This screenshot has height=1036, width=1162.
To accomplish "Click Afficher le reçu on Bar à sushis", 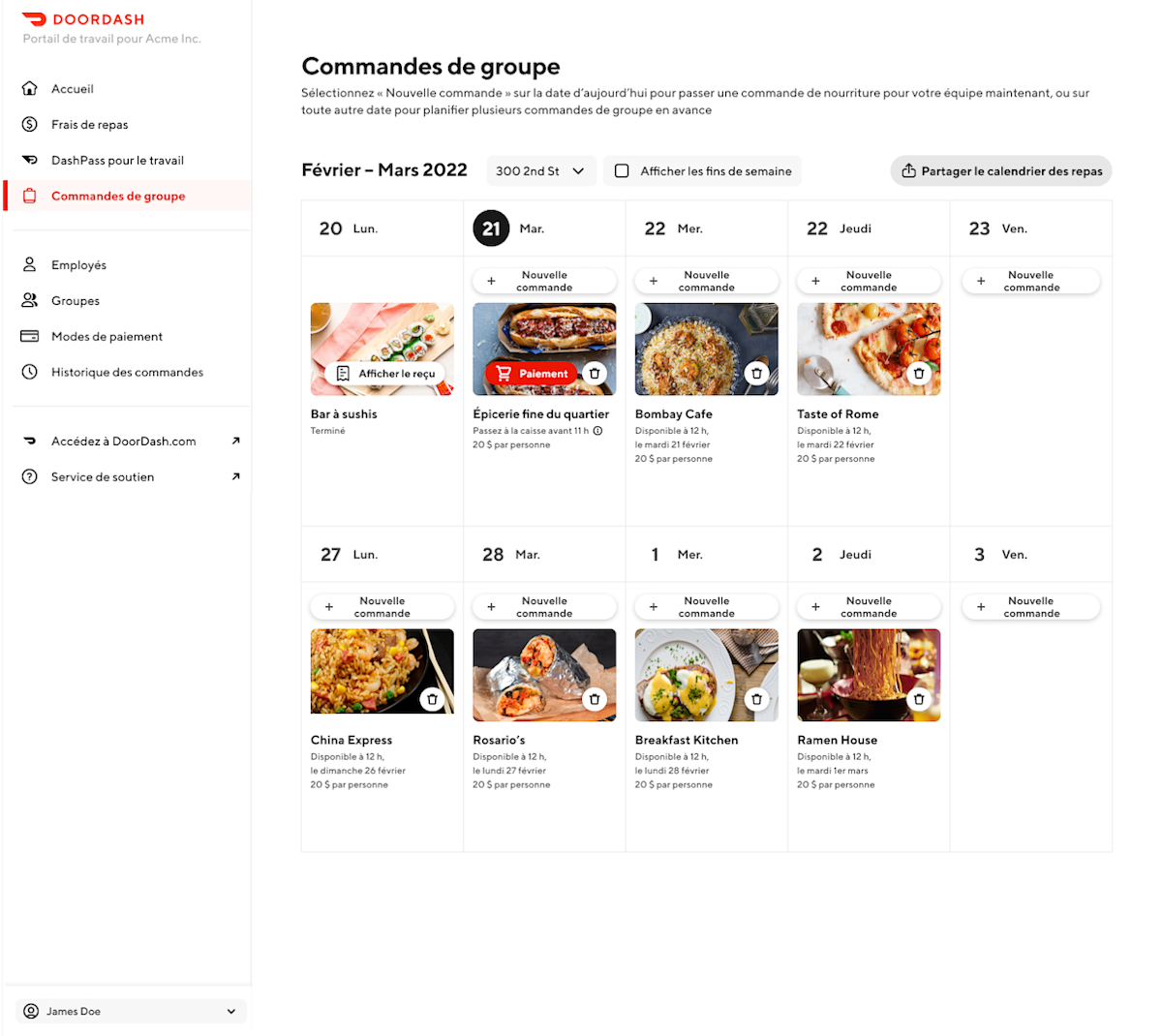I will point(385,374).
